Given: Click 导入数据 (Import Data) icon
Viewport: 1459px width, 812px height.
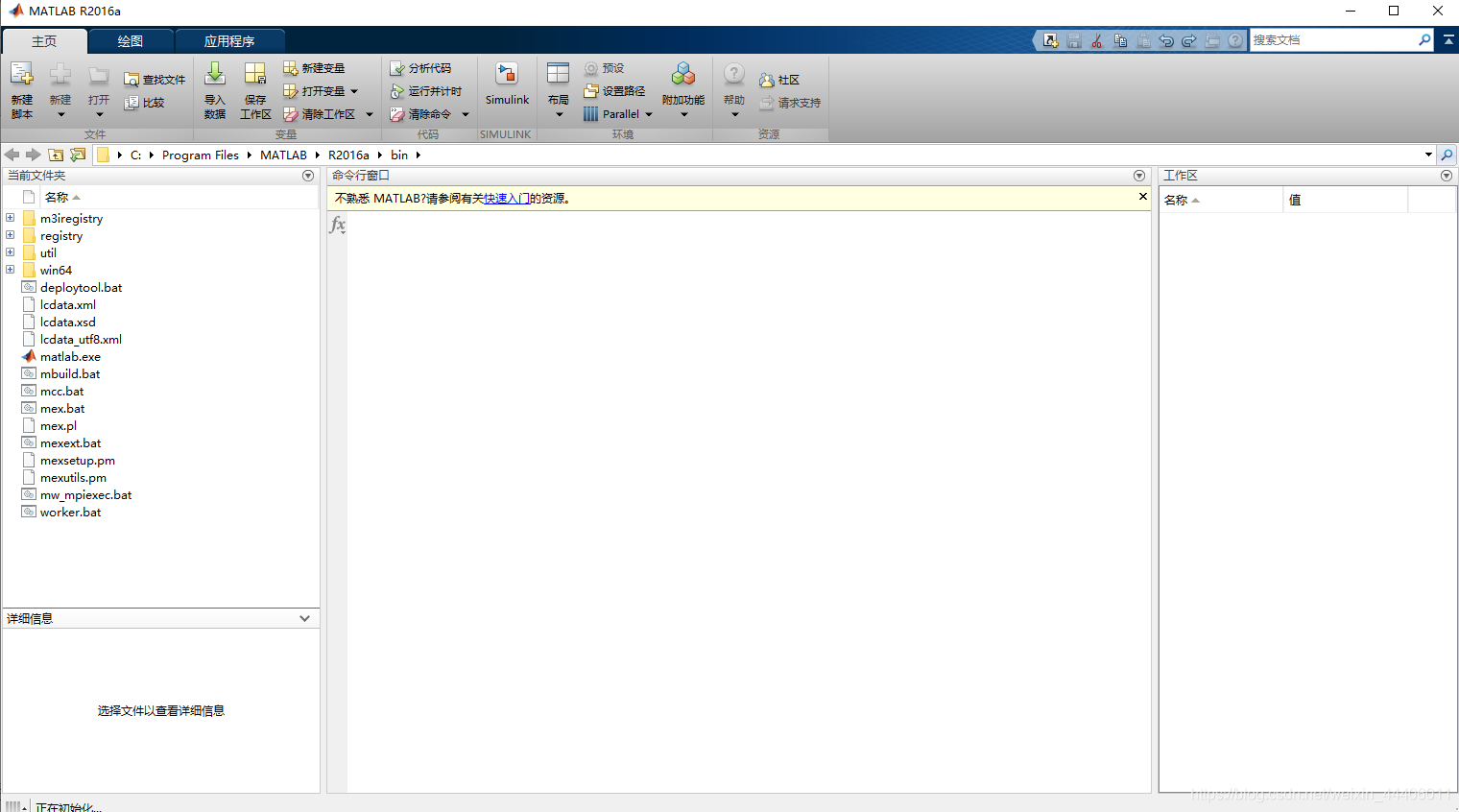Looking at the screenshot, I should (x=215, y=75).
